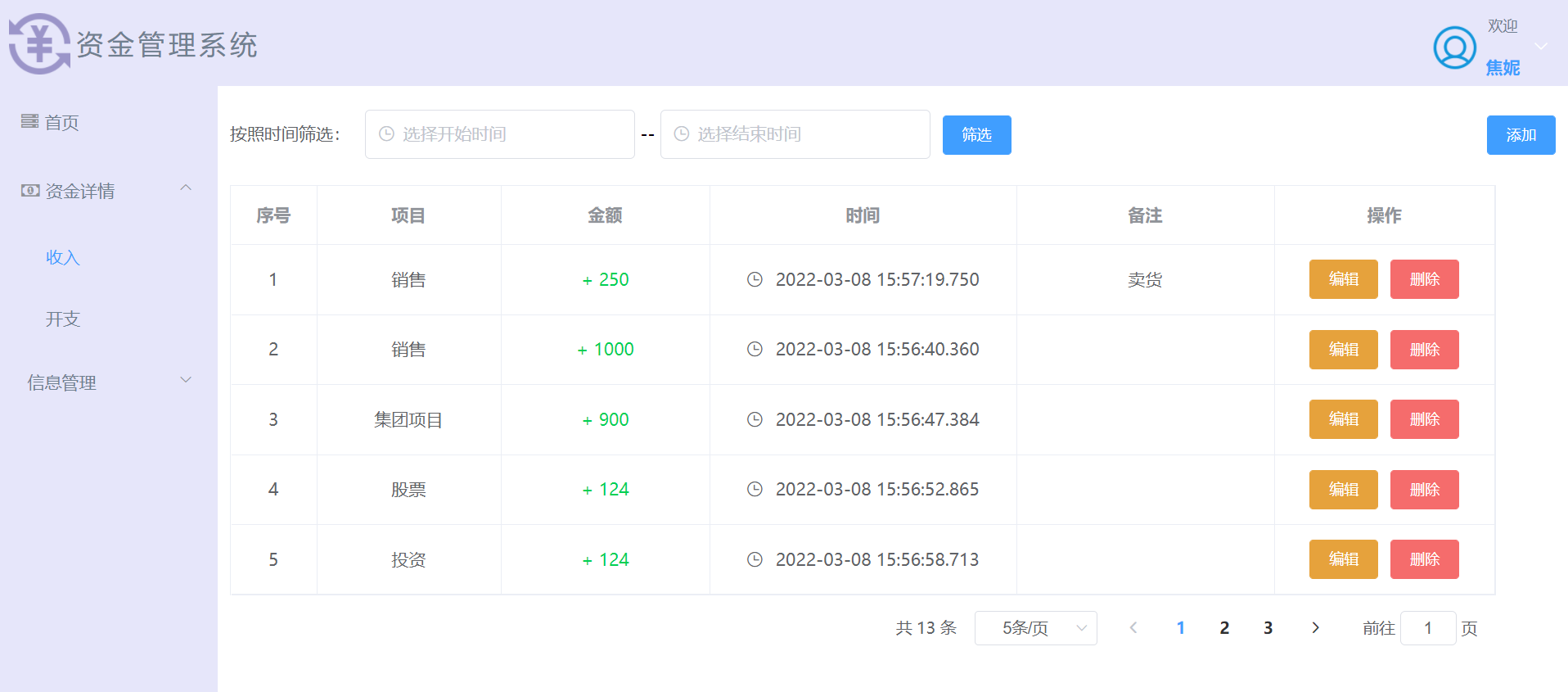Delete the row 1 销售 +250 record
Viewport: 1568px width, 692px height.
(x=1424, y=279)
